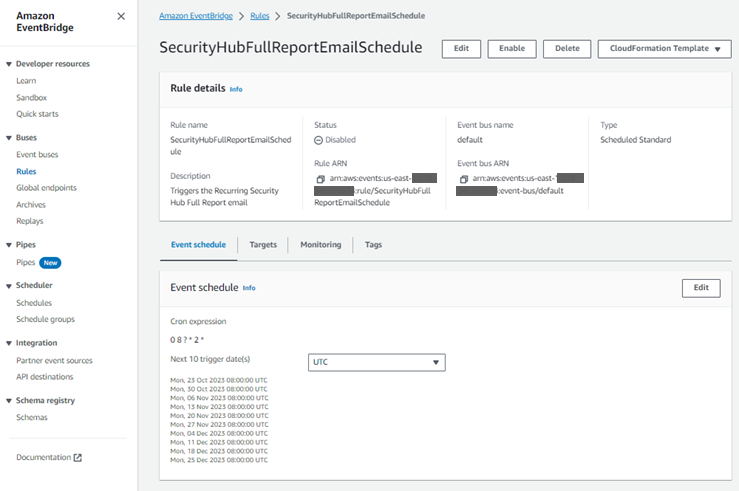This screenshot has width=739, height=491.
Task: Edit the Event schedule section
Action: (701, 288)
